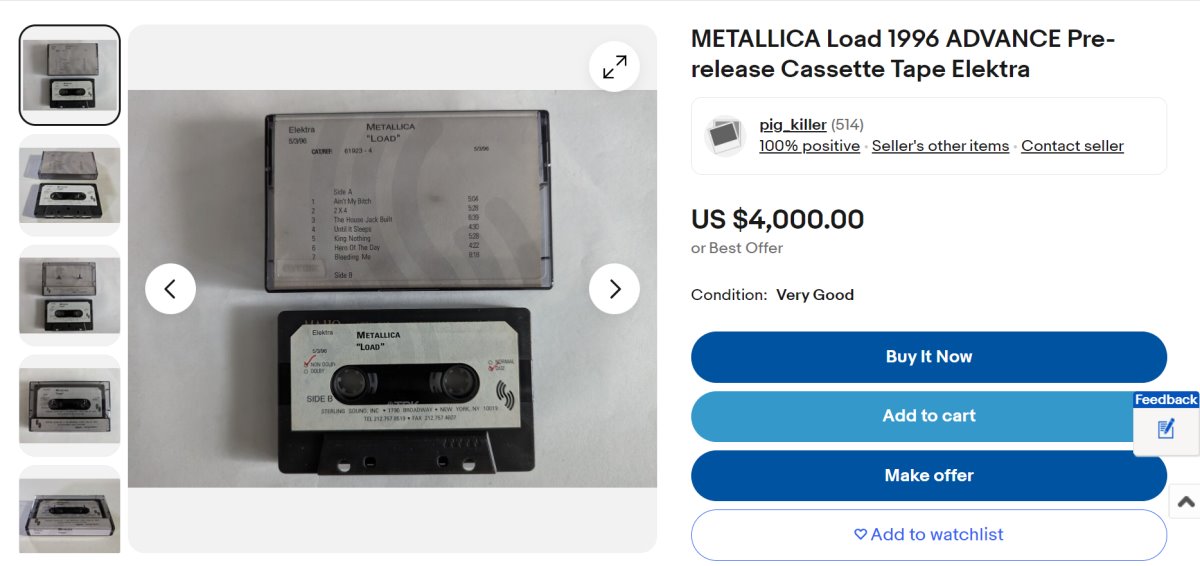The image size is (1200, 566).
Task: Select the first cassette thumbnail
Action: tap(70, 75)
